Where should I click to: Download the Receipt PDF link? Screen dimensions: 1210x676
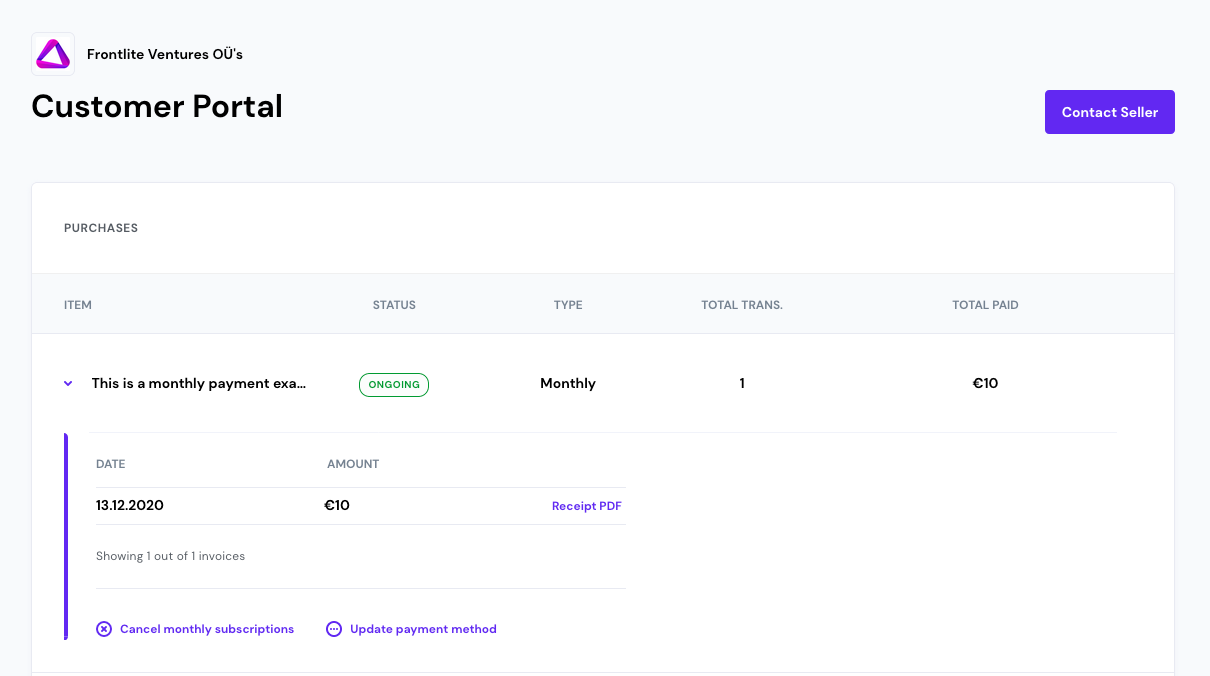[x=587, y=506]
